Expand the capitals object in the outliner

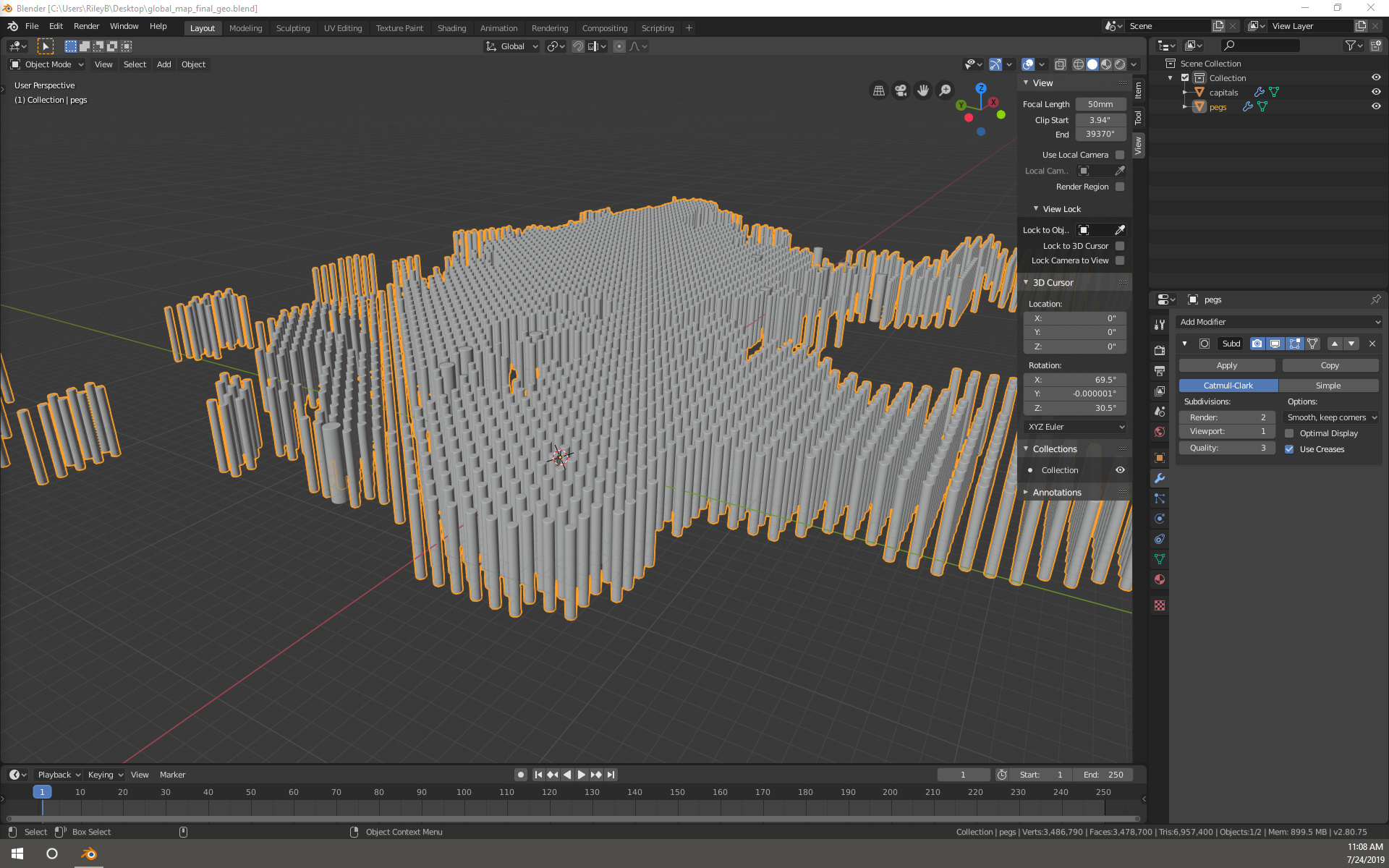pos(1186,92)
